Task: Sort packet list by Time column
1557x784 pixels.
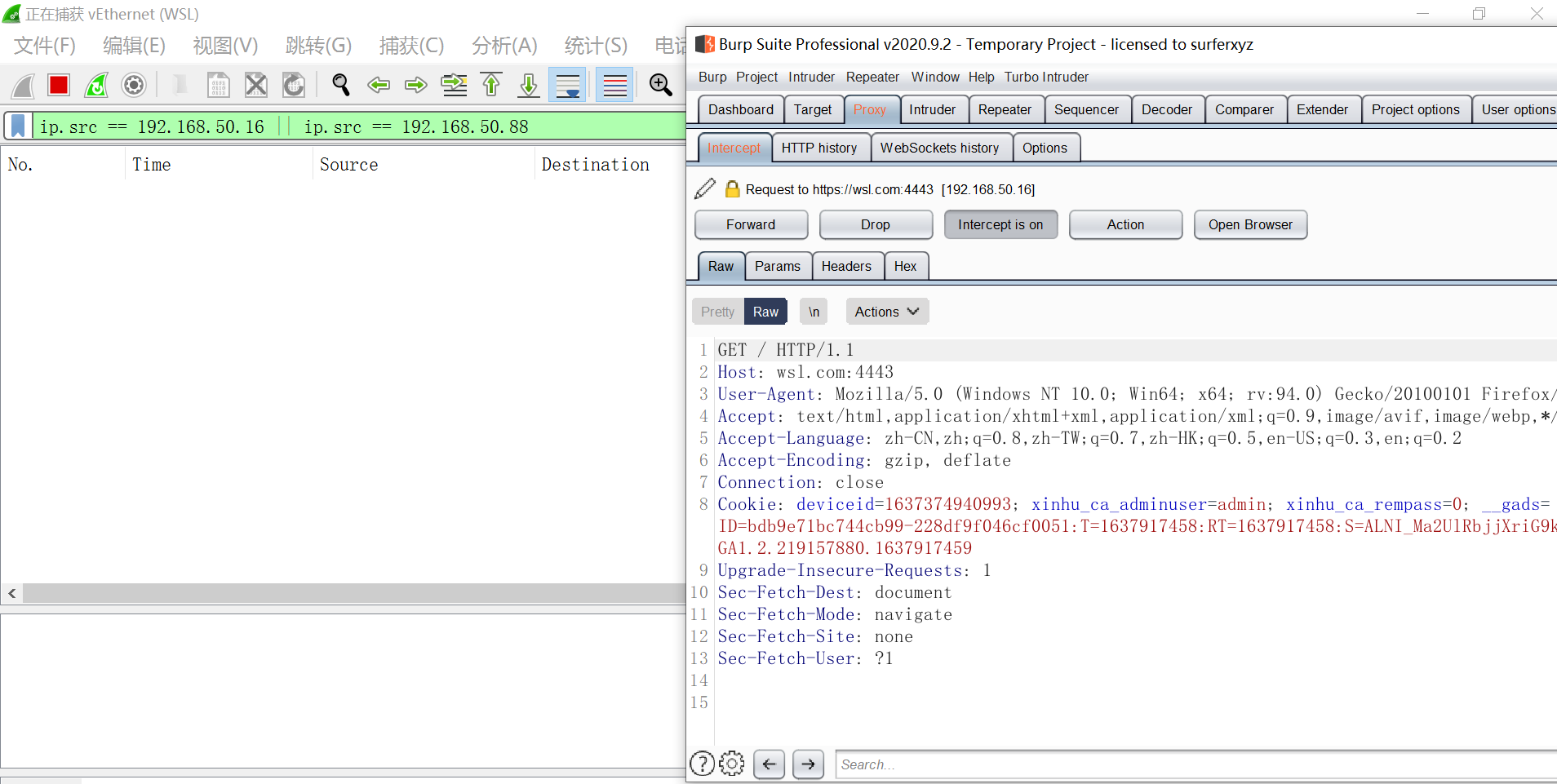Action: point(219,165)
